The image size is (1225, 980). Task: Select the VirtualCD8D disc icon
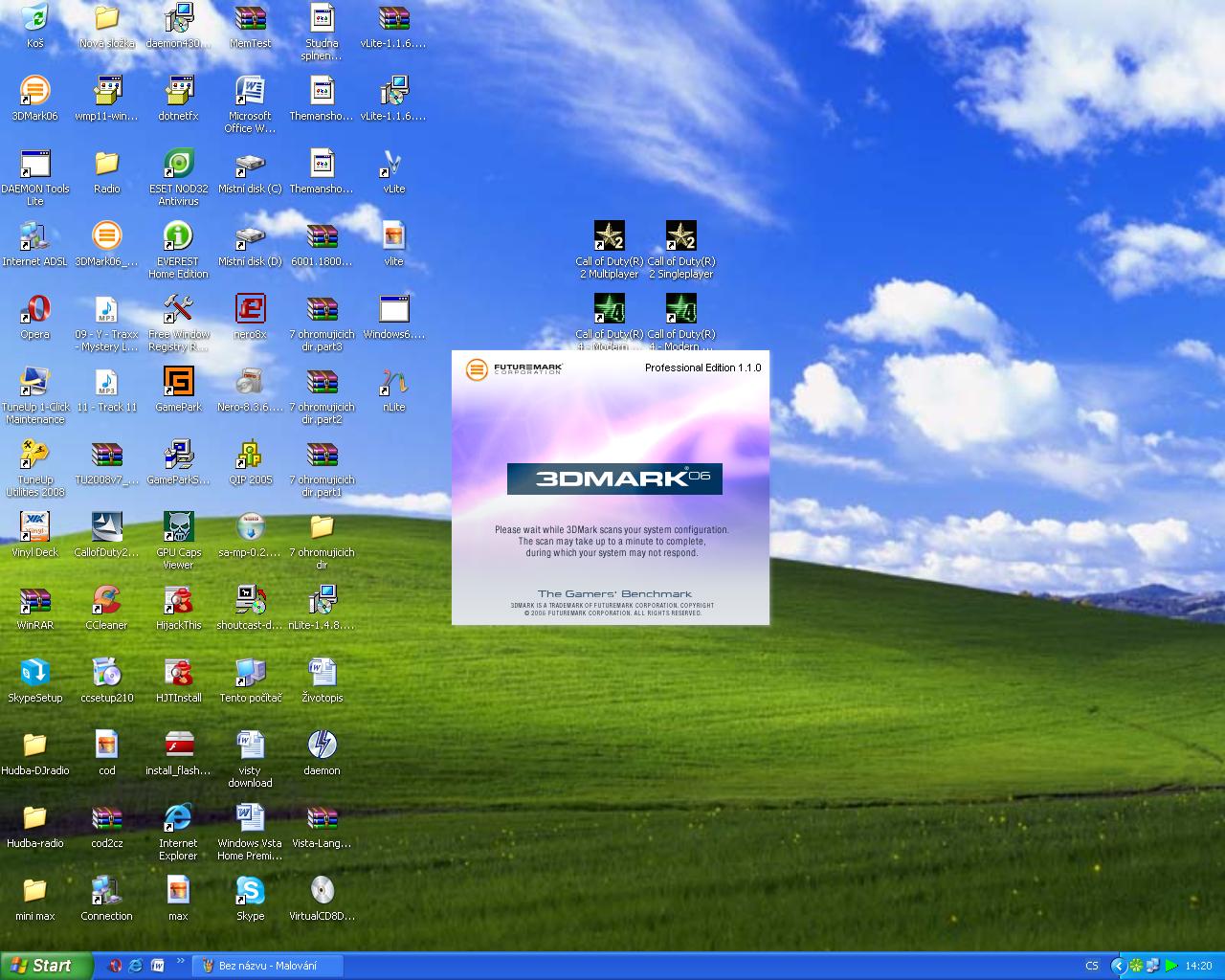pyautogui.click(x=323, y=891)
